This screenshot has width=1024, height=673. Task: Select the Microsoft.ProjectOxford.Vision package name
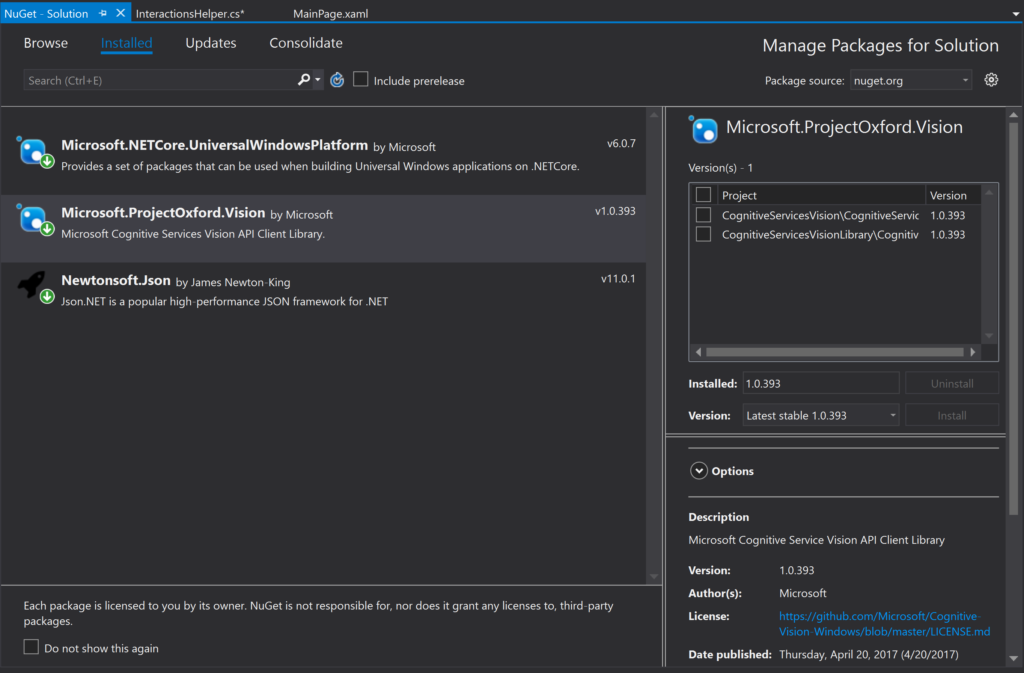(x=163, y=213)
